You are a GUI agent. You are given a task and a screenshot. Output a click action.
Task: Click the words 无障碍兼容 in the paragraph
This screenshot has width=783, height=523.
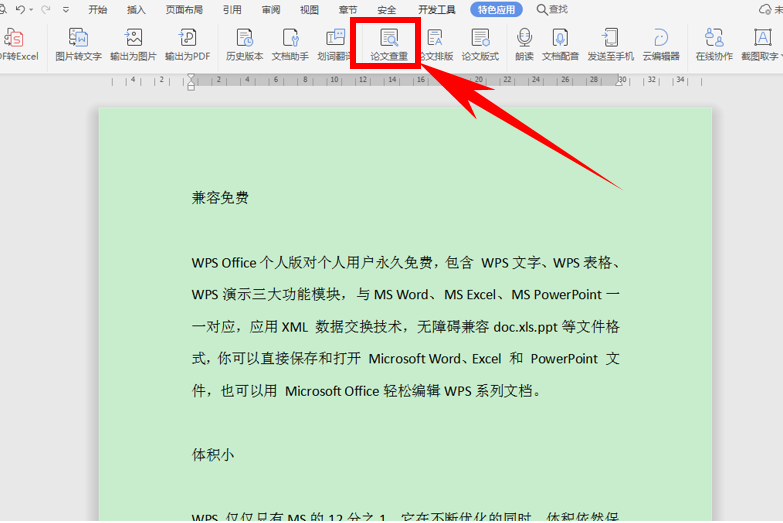click(453, 327)
